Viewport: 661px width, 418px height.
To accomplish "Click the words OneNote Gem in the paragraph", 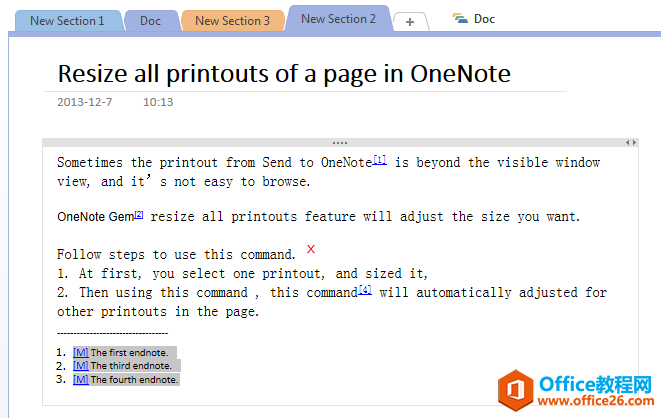I will 96,217.
